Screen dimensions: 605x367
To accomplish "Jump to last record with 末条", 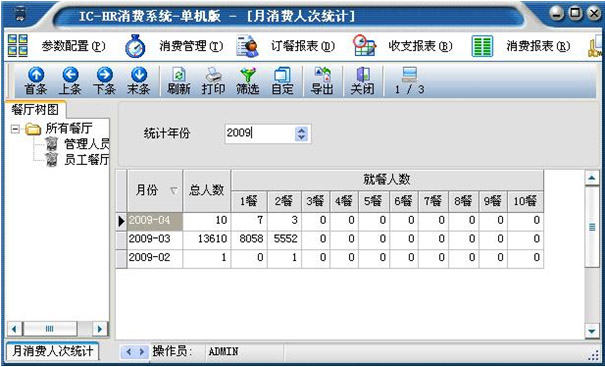I will pyautogui.click(x=139, y=81).
